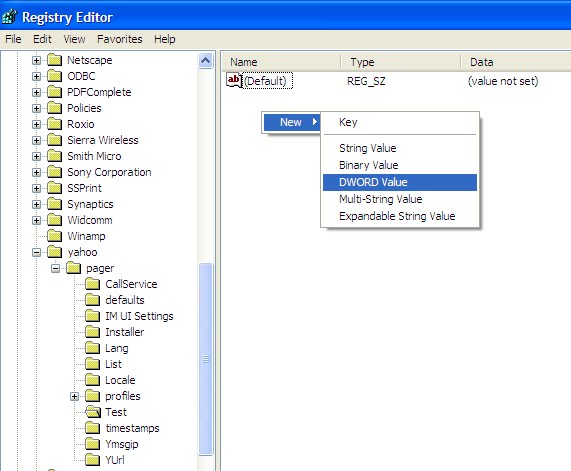Choose Expandable String Value in submenu
The height and width of the screenshot is (471, 571).
tap(400, 216)
